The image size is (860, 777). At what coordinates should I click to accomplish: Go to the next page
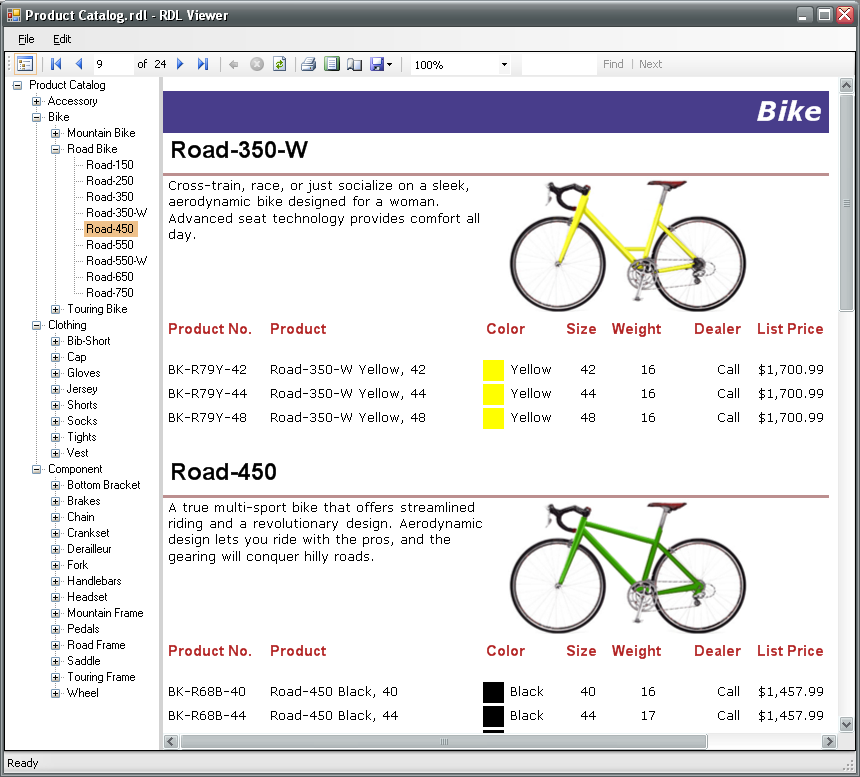click(180, 64)
